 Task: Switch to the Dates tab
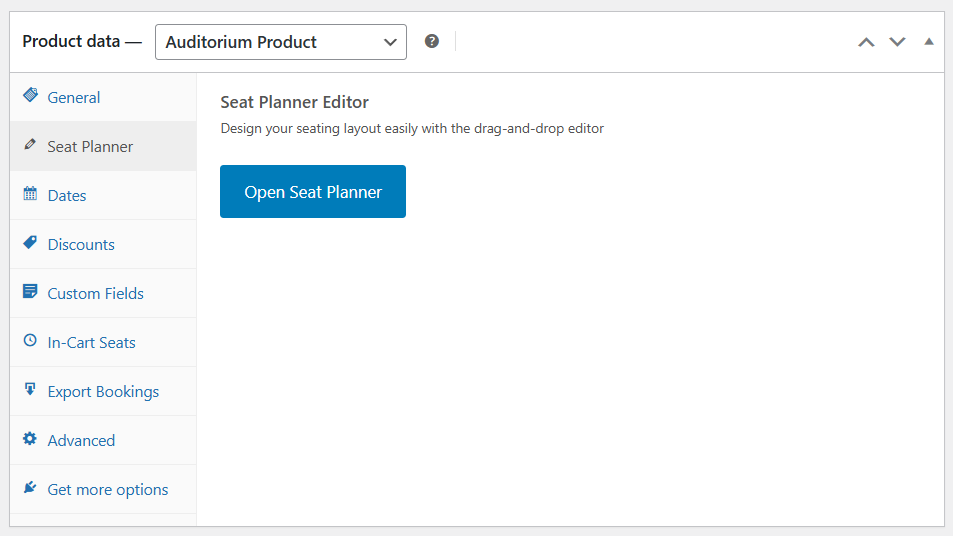pyautogui.click(x=67, y=195)
